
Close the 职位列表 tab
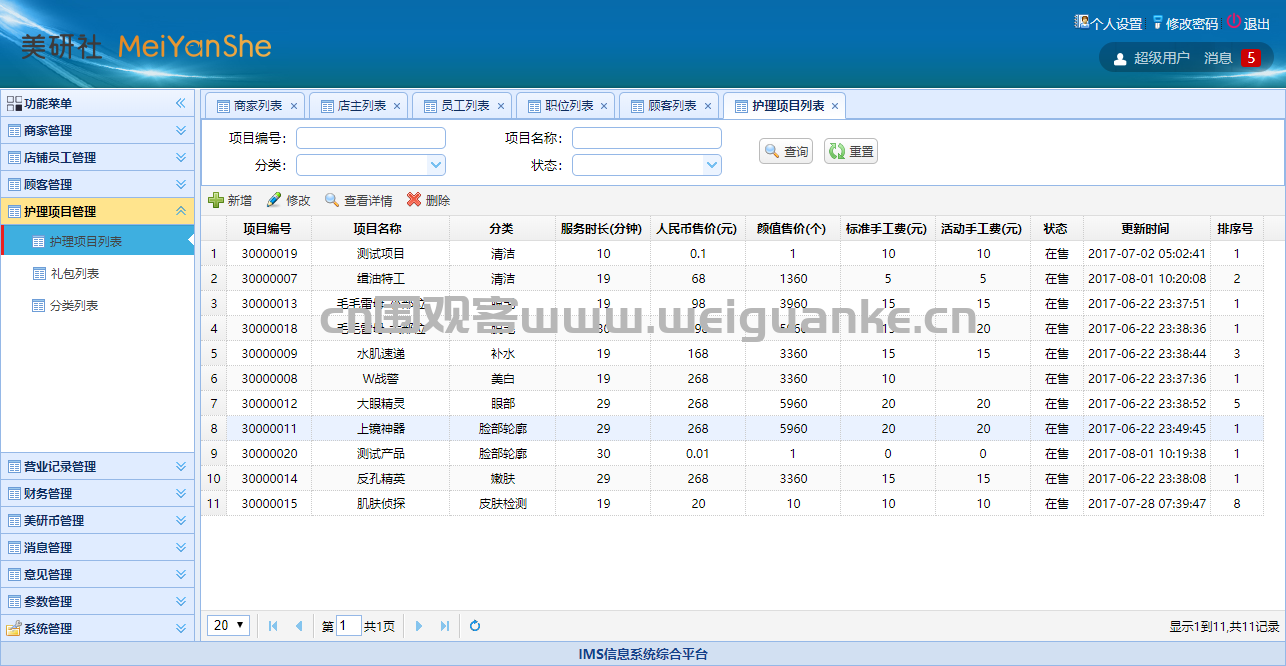tap(604, 106)
